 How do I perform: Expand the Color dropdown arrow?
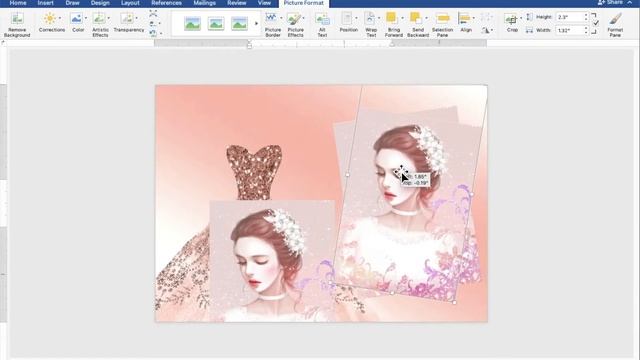pos(86,18)
